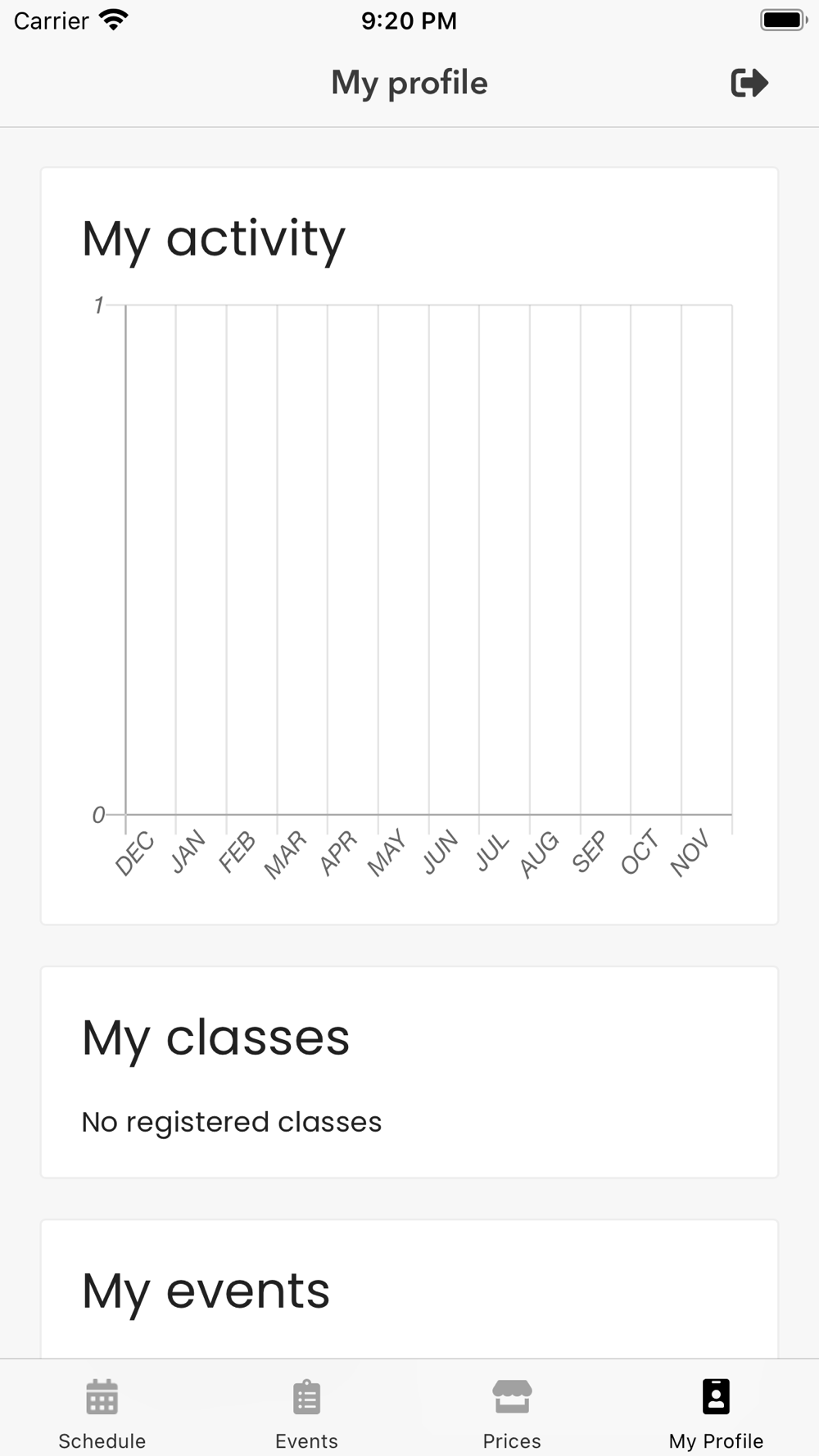
Task: Tap the No registered classes text
Action: (232, 1122)
